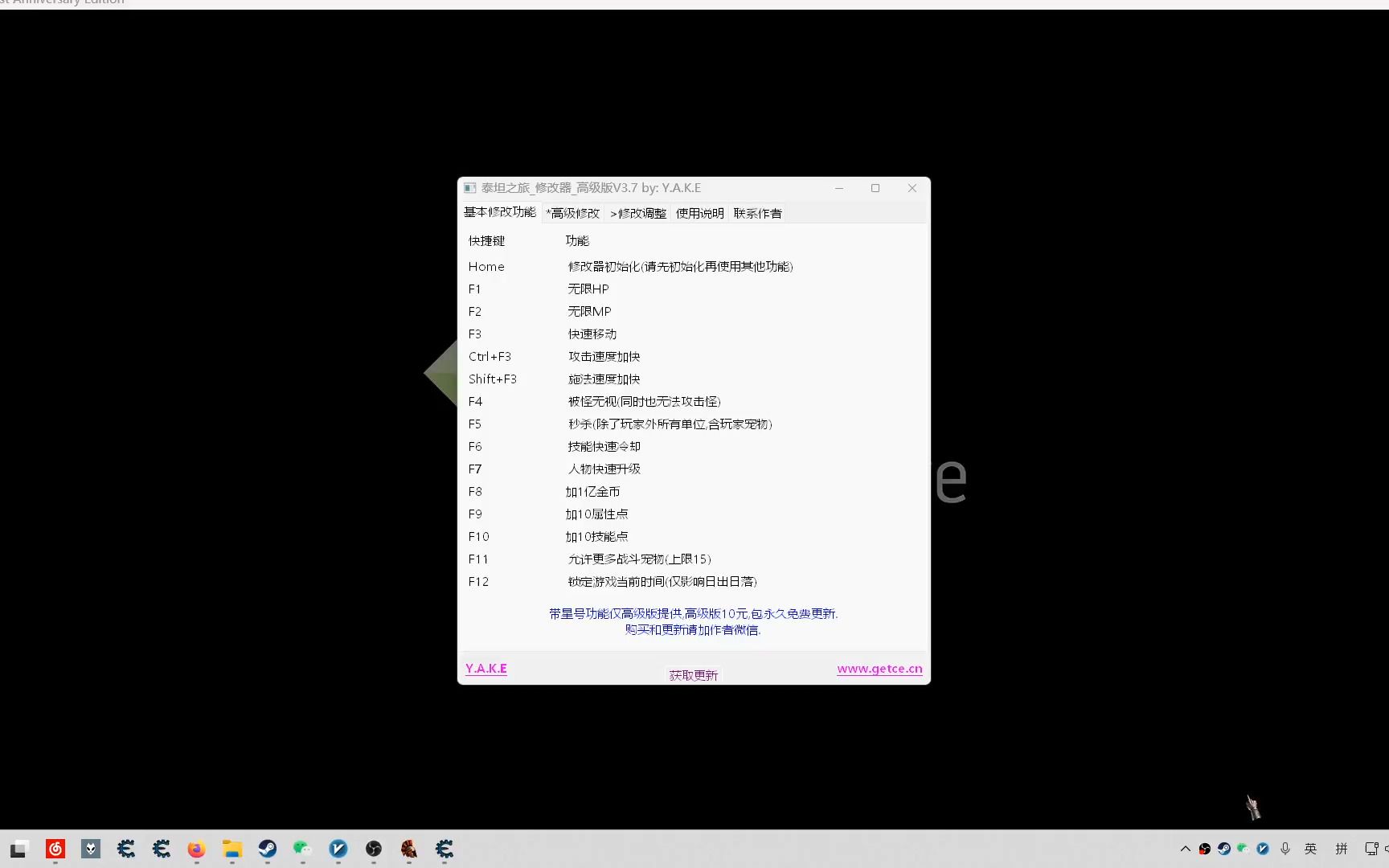Click the Cheat Engine icon next to Firefox
Image resolution: width=1389 pixels, height=868 pixels.
(162, 849)
